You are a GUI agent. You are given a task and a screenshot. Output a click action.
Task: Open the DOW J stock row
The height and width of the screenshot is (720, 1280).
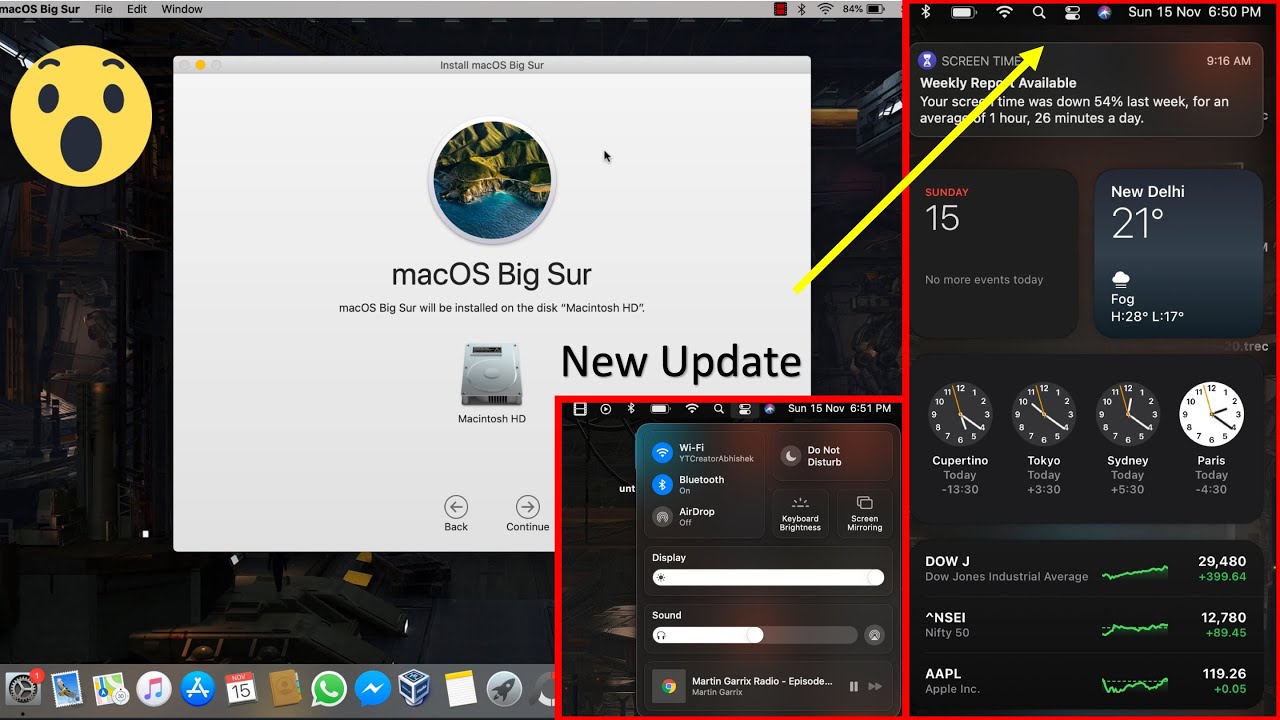1086,569
